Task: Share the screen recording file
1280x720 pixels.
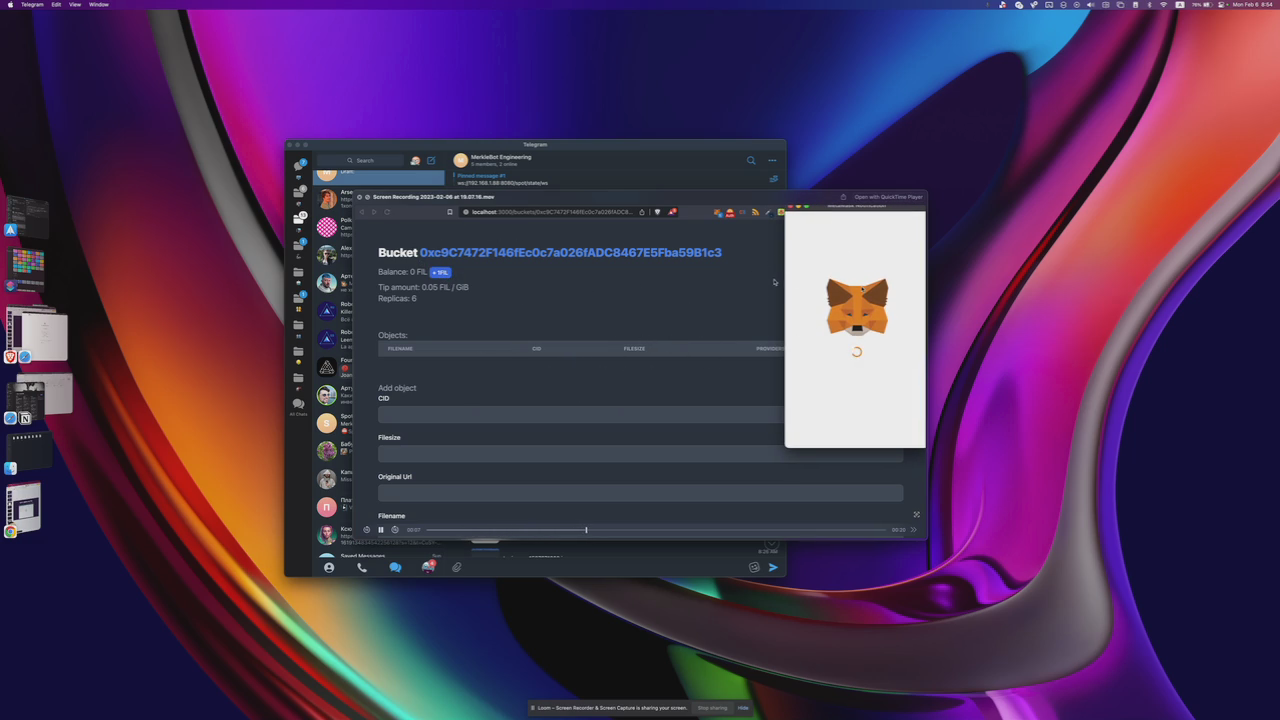Action: tap(843, 197)
